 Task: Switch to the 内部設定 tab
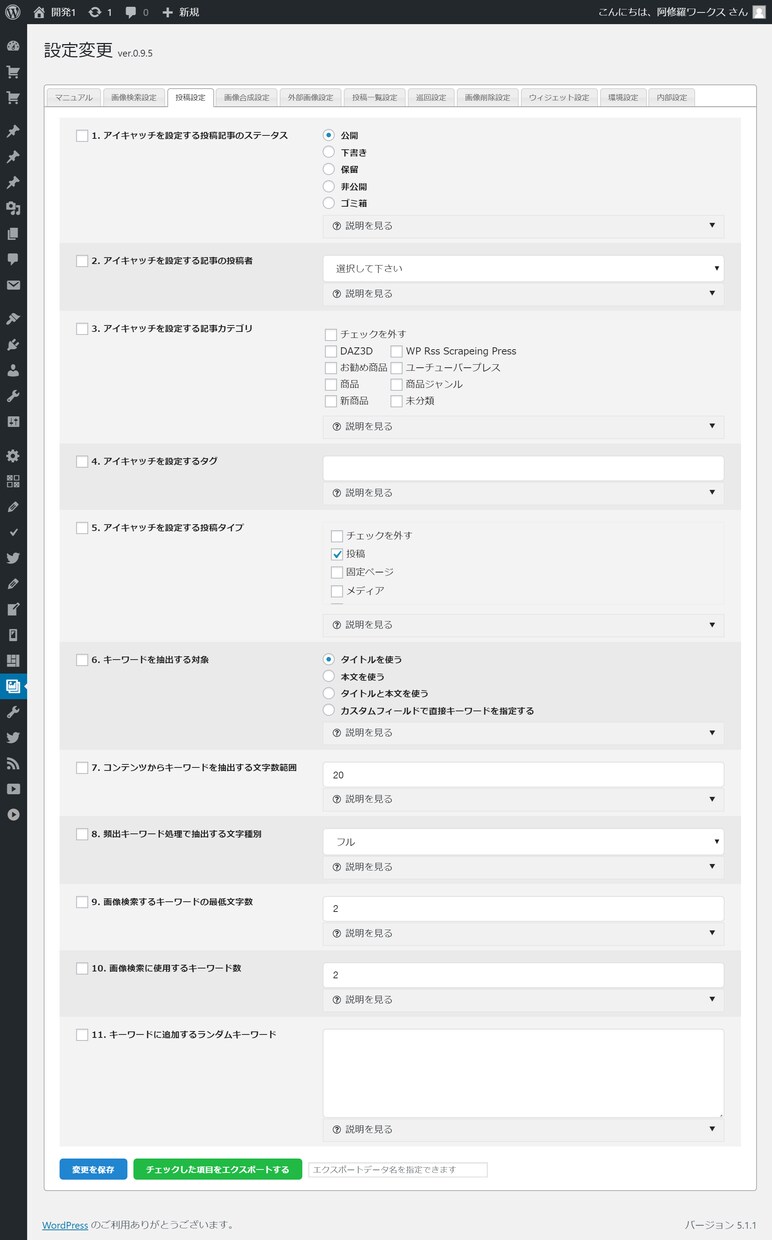click(x=671, y=97)
